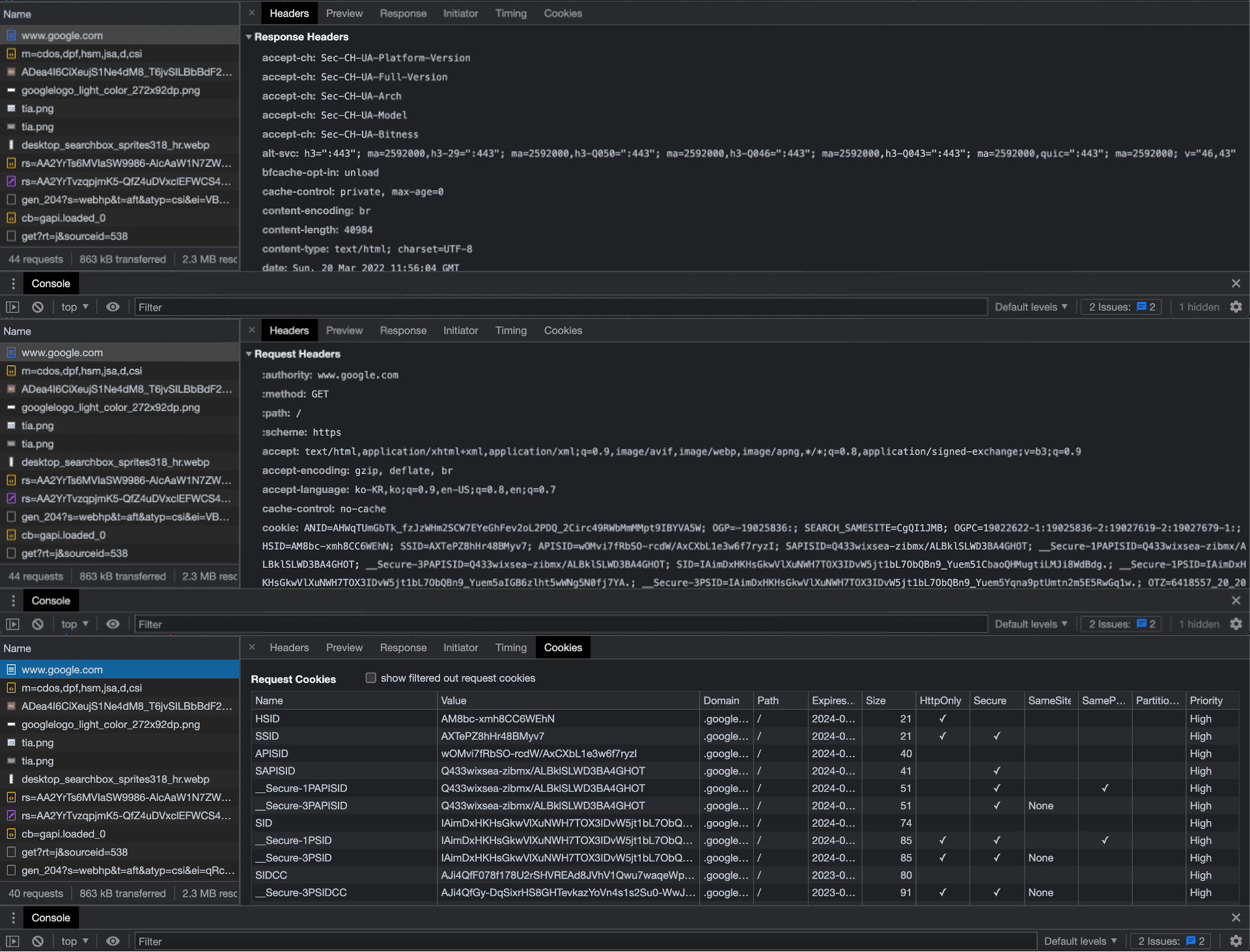The width and height of the screenshot is (1250, 952).
Task: Show console sidebar in console under Request Headers
Action: pos(12,624)
